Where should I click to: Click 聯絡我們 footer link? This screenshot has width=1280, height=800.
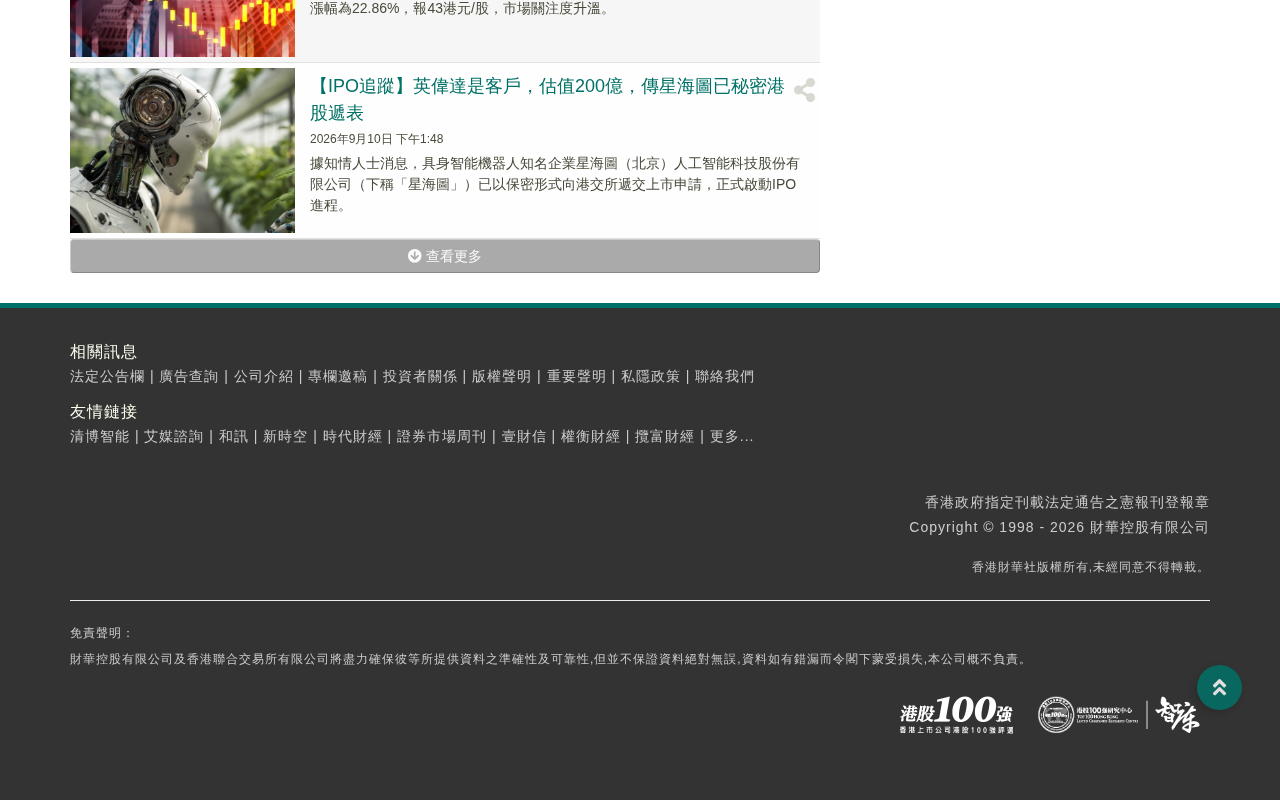click(x=725, y=377)
